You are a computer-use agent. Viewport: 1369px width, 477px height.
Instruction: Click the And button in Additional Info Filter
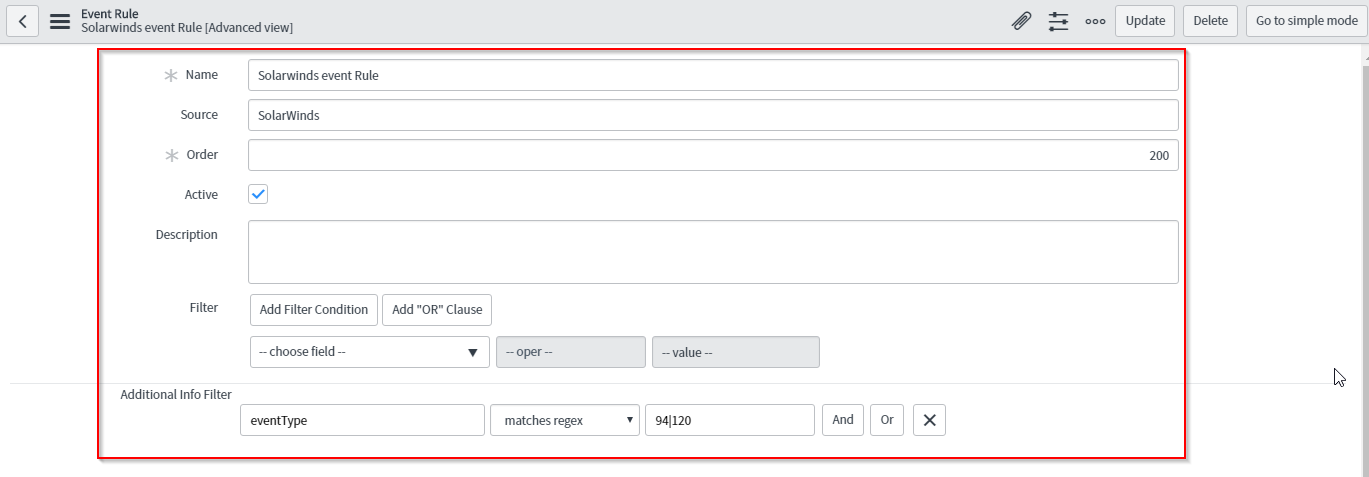pos(843,420)
